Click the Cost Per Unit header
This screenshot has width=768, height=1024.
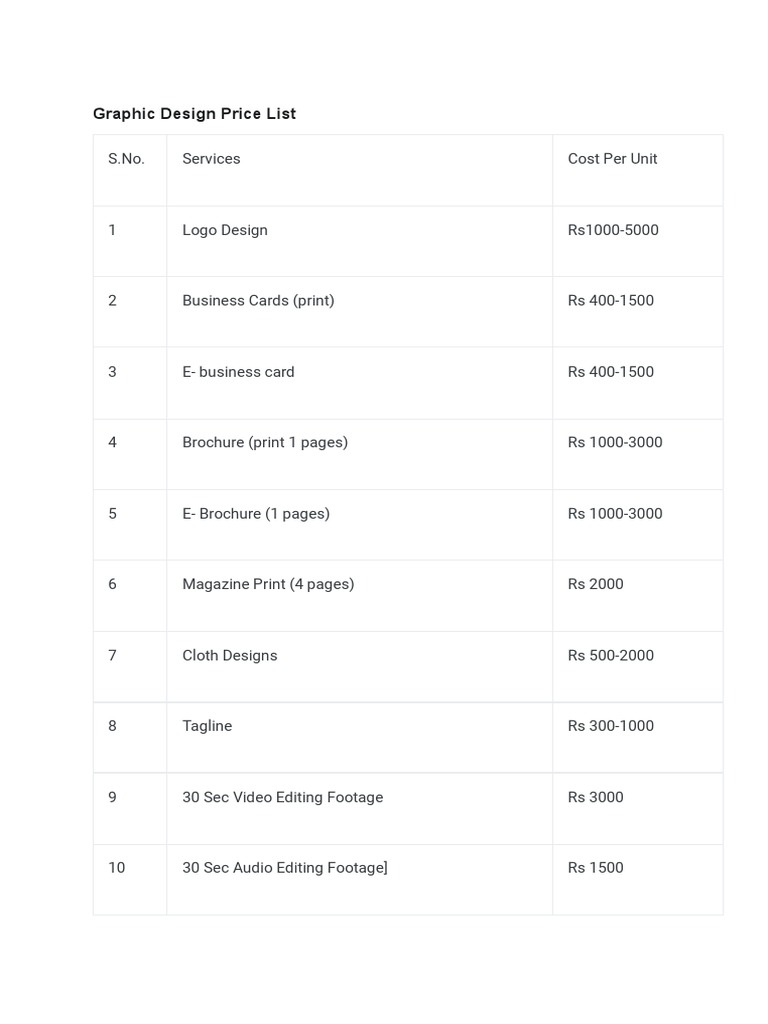(612, 159)
